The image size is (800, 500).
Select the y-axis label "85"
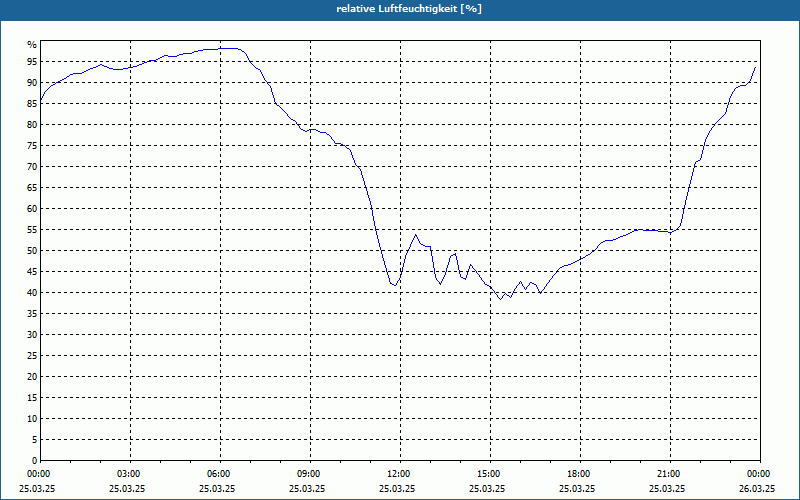[x=32, y=104]
